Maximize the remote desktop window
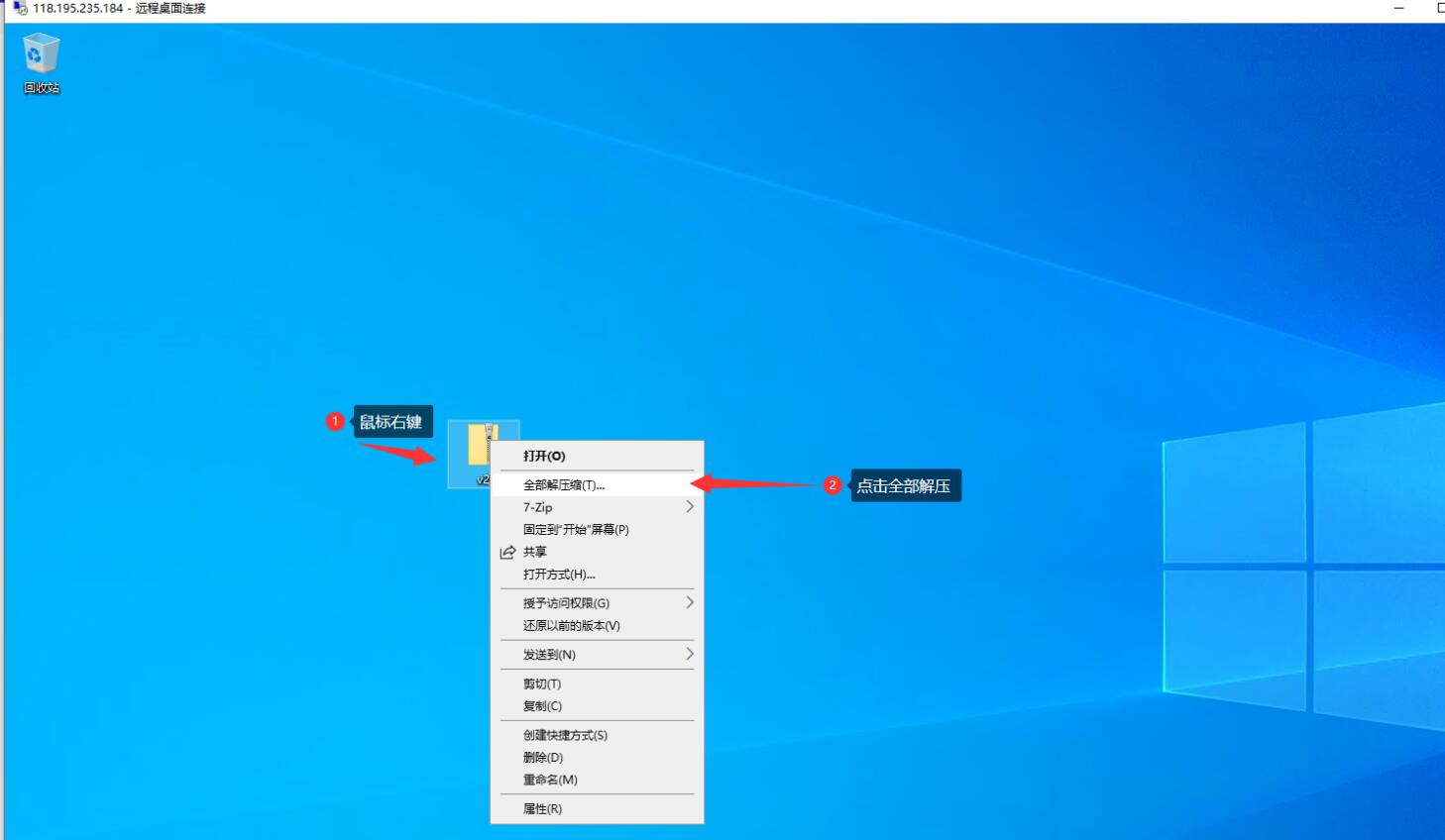 click(x=1439, y=8)
